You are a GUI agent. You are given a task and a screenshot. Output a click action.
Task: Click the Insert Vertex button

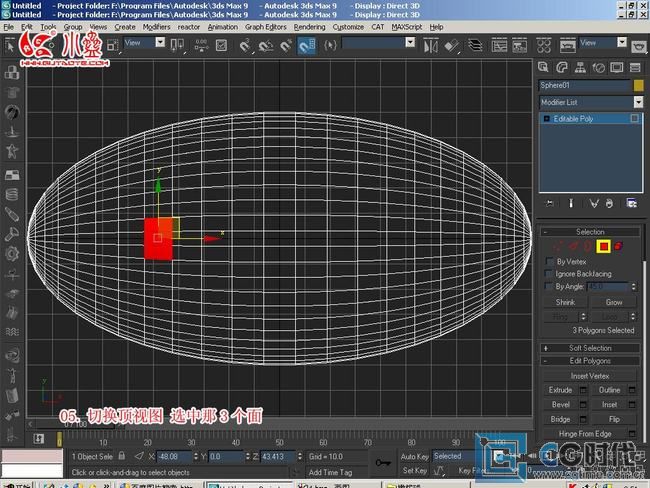point(589,376)
